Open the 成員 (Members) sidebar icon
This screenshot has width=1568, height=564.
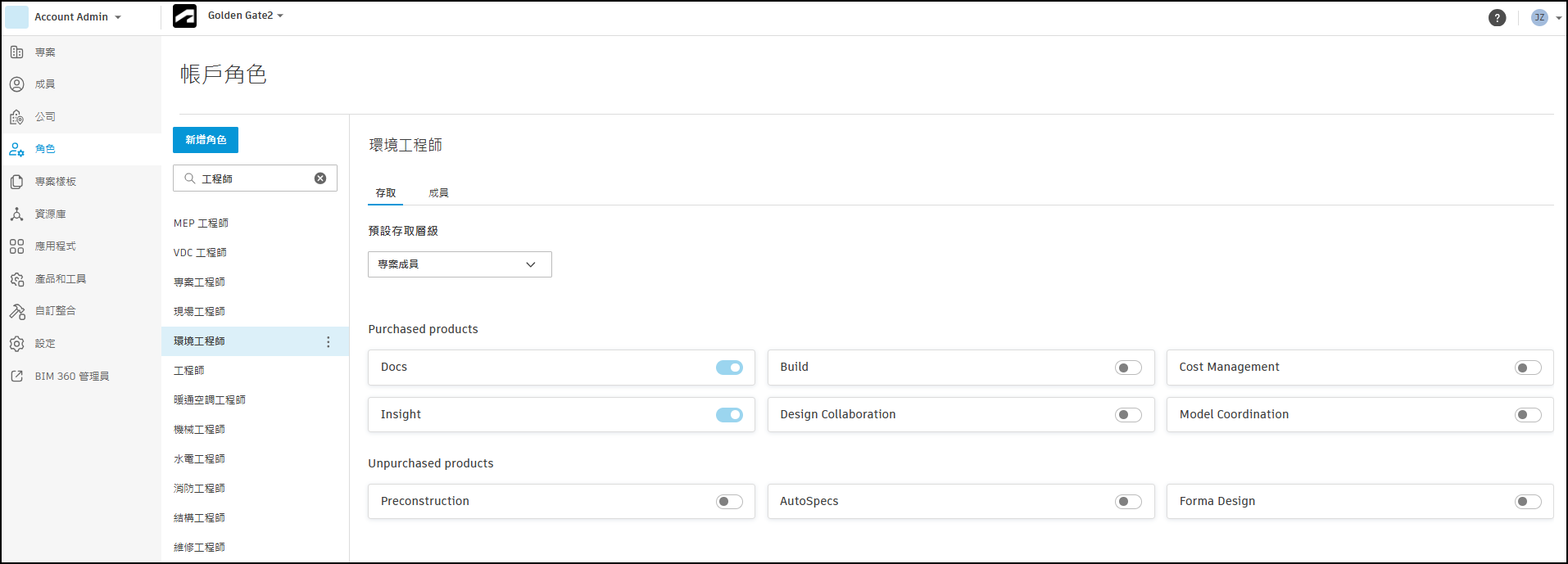point(16,84)
